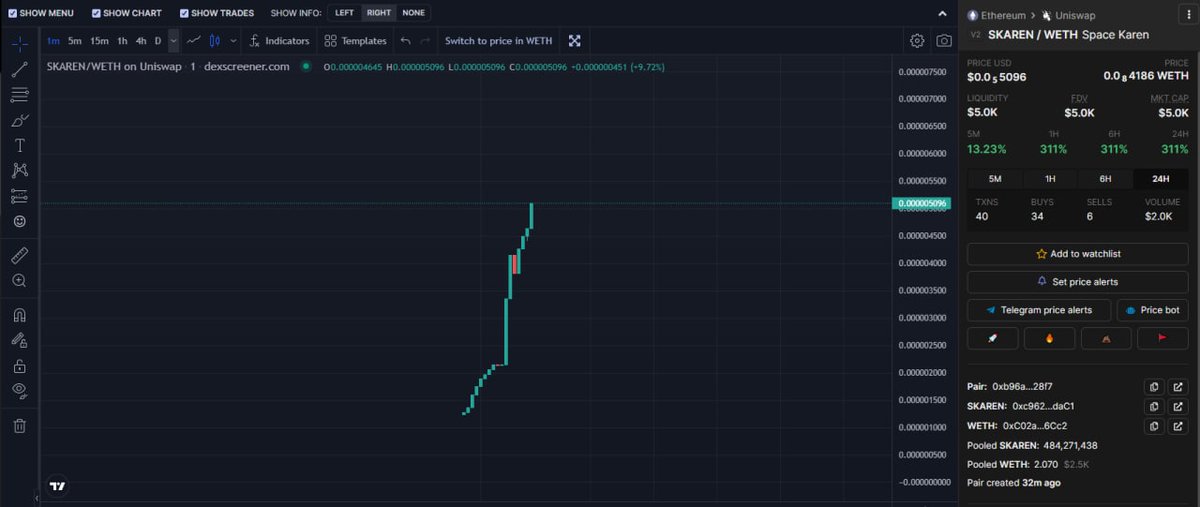
Task: Click the current price label 0.000005096 on axis
Action: click(919, 203)
